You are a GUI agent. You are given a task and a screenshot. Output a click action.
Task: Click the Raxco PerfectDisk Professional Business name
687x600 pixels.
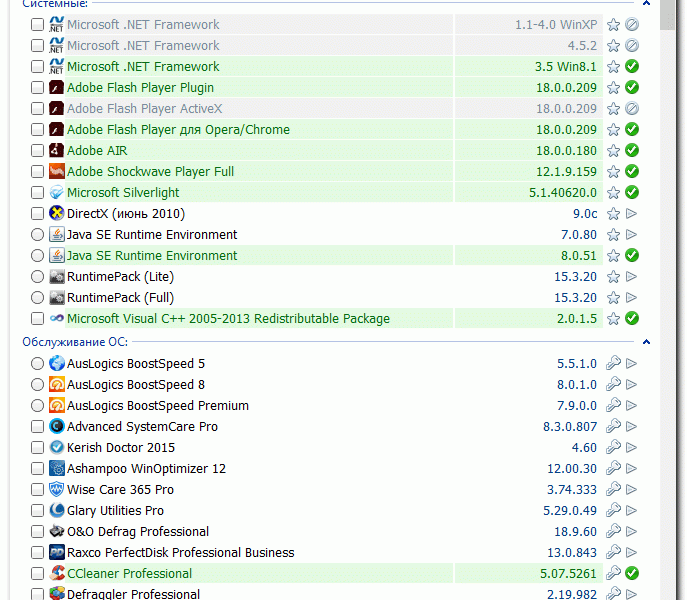tap(181, 552)
